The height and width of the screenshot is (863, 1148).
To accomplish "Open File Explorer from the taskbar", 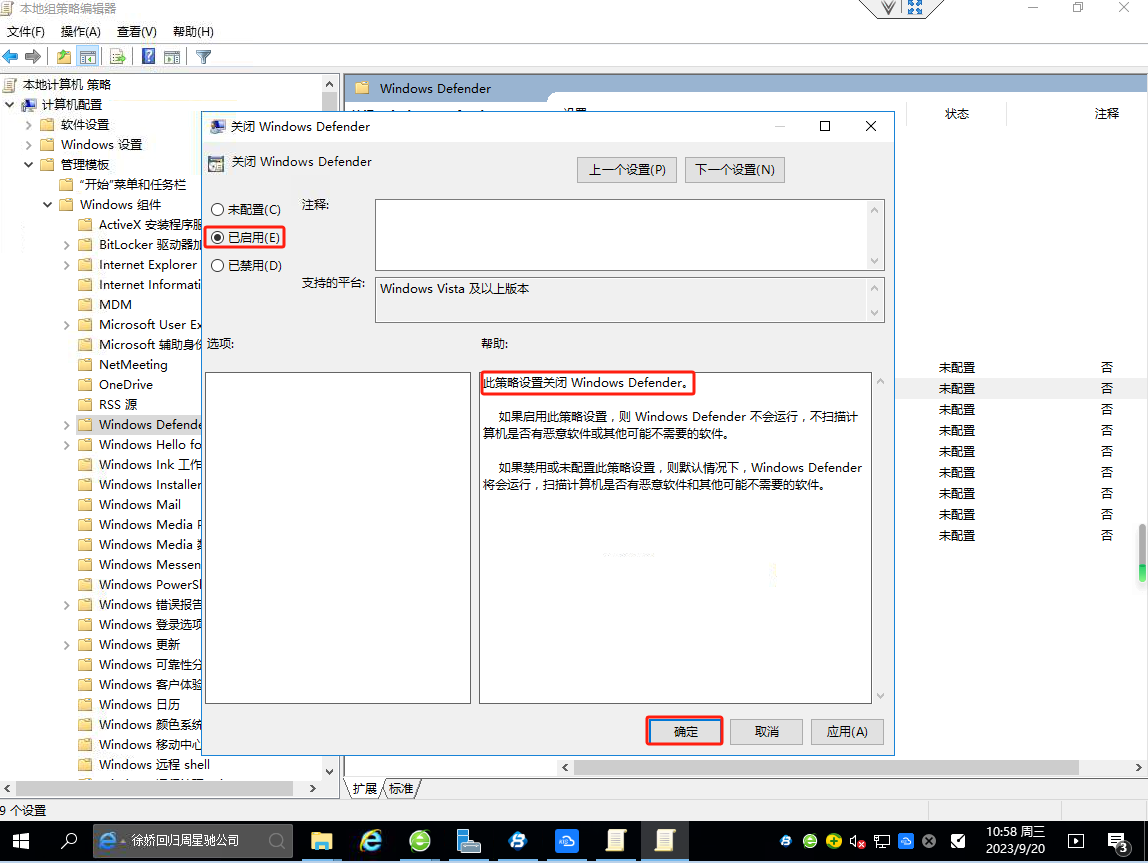I will point(321,841).
